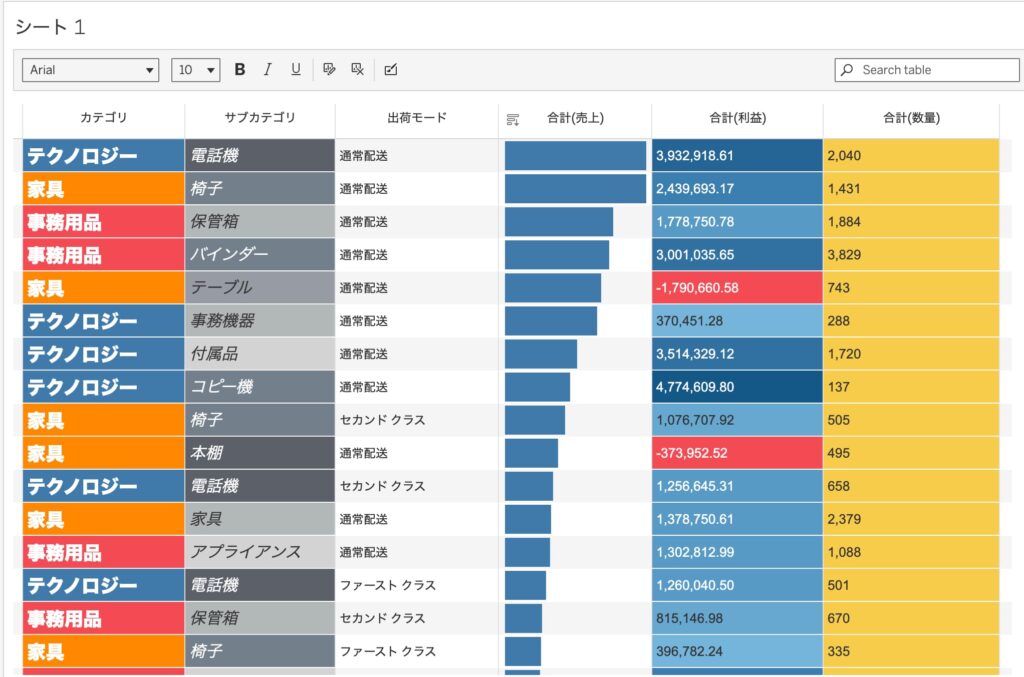
Task: Select the 合計(数量) column header
Action: (910, 118)
